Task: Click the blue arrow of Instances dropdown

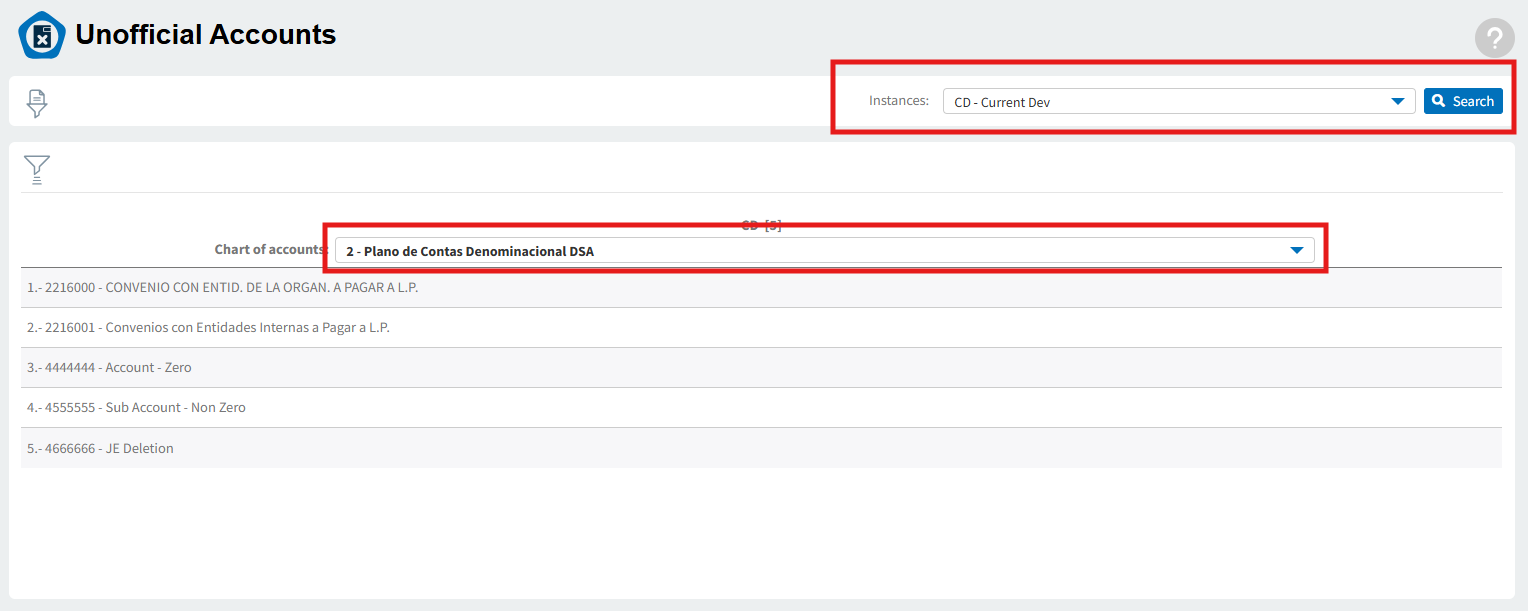Action: coord(1397,101)
